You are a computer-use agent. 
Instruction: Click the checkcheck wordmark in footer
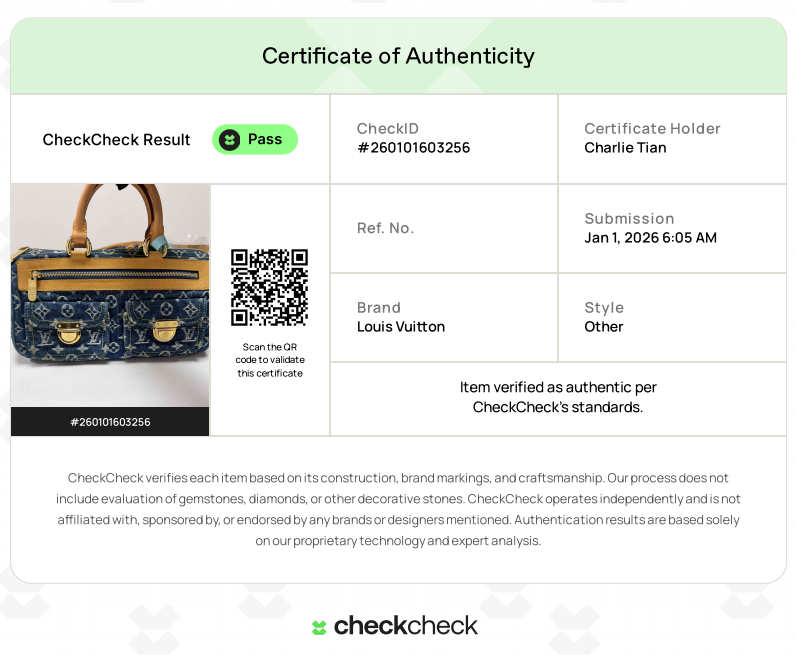(406, 626)
